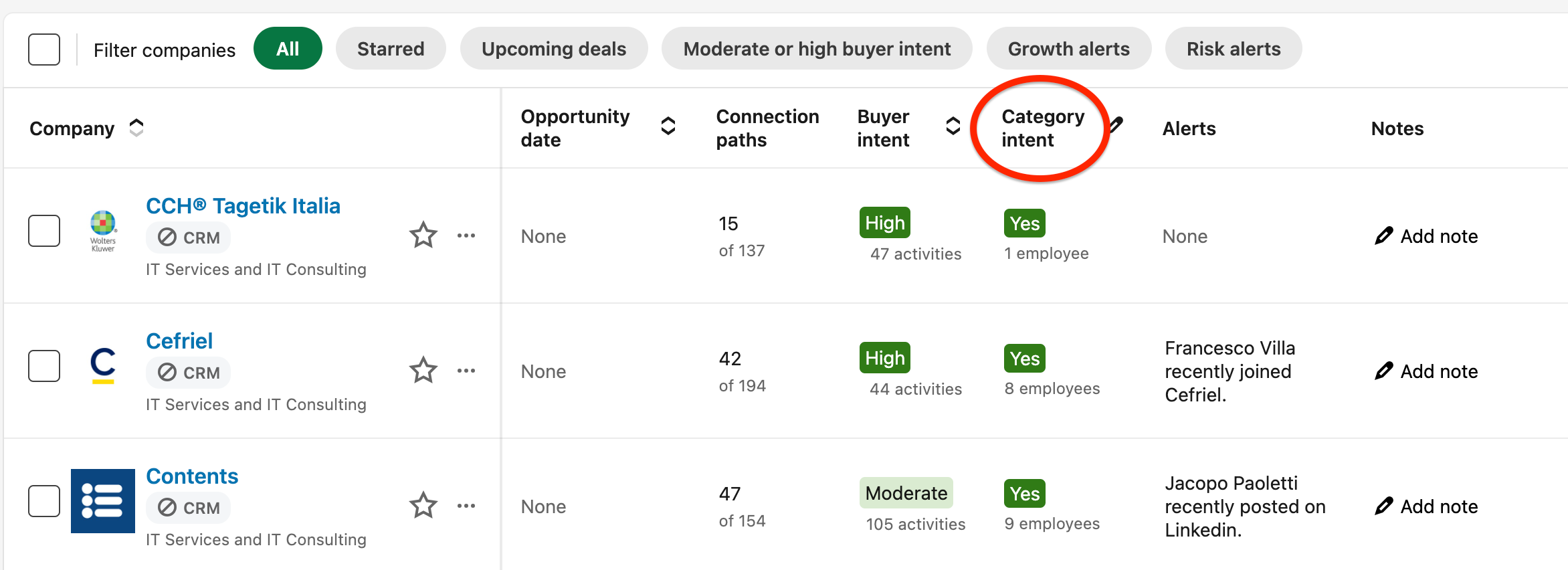
Task: Tick the select-all companies checkbox
Action: pyautogui.click(x=44, y=50)
